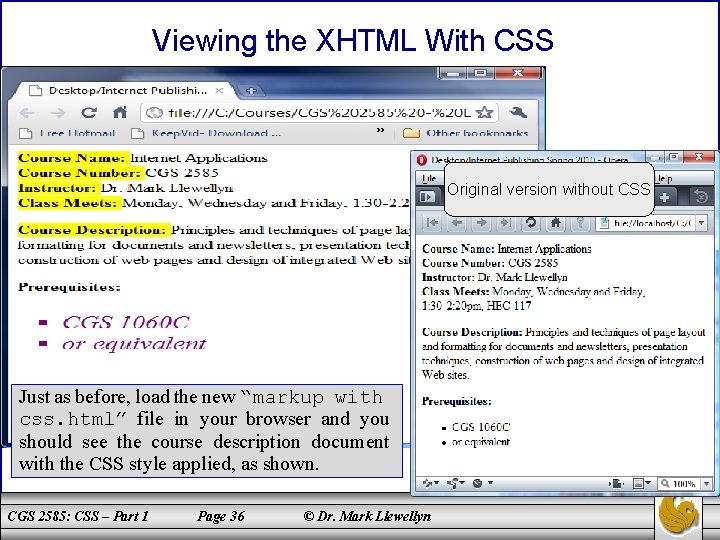The width and height of the screenshot is (720, 540).
Task: Open Opera Link sync status dropdown
Action: pyautogui.click(x=430, y=483)
